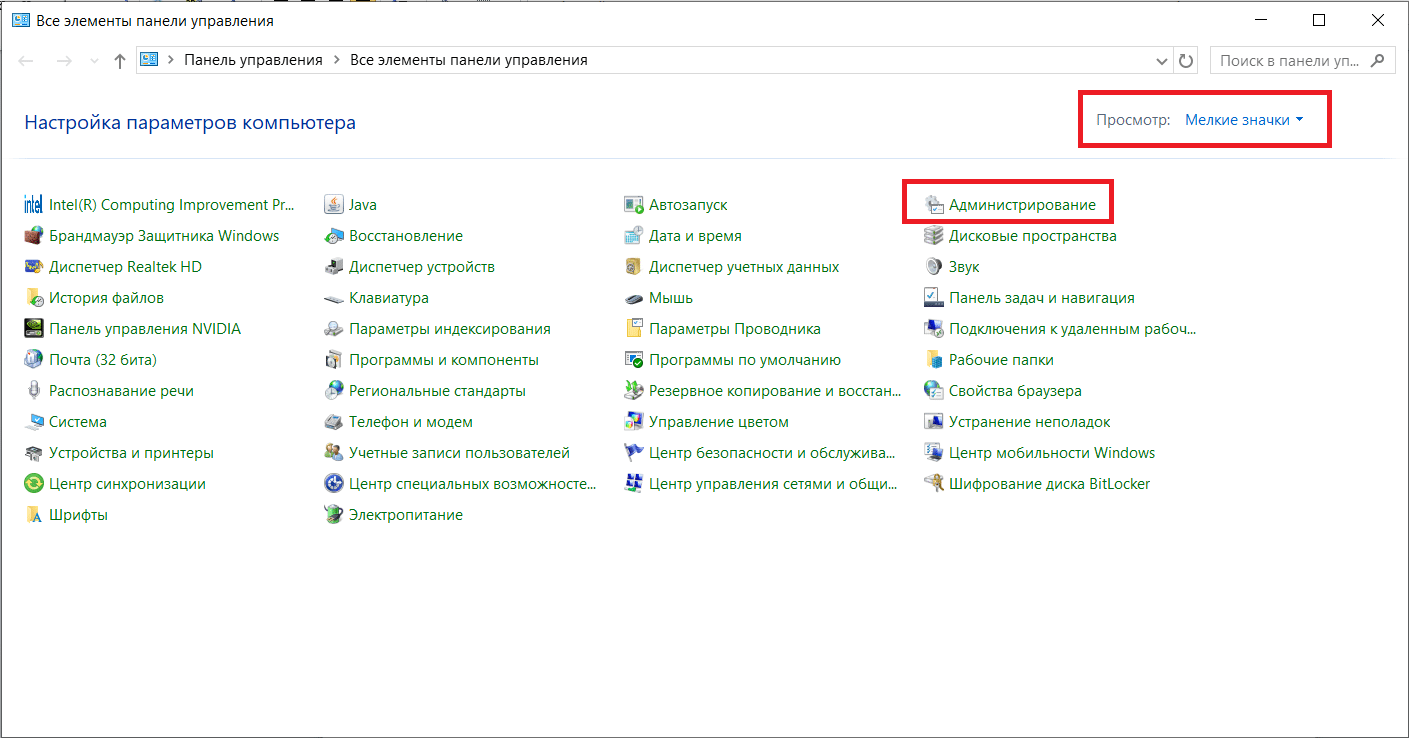Screen dimensions: 1409x738
Task: Open Брандмауэр Защитника Windows
Action: coord(146,235)
